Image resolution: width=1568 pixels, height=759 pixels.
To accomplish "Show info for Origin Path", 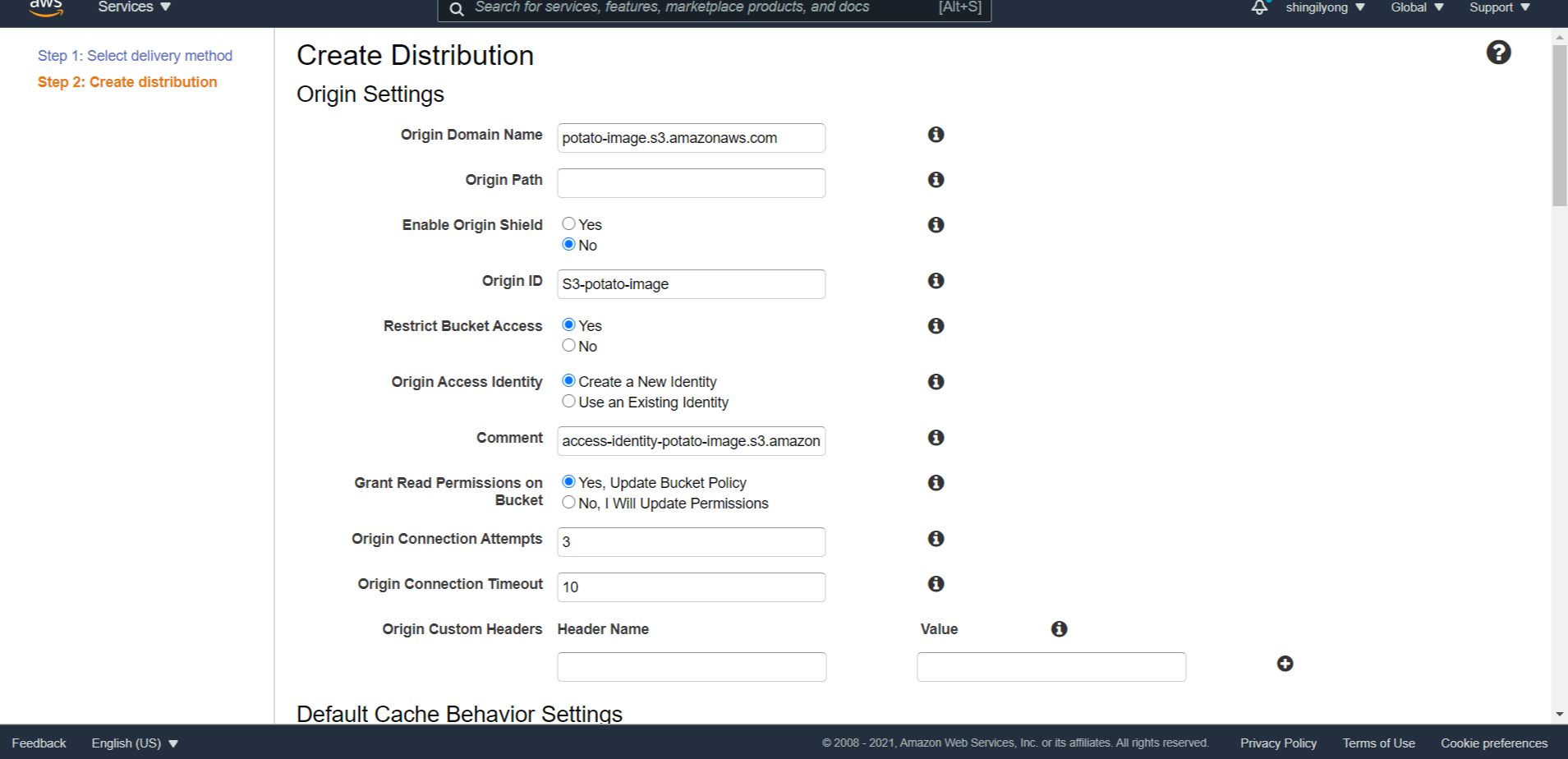I will point(936,179).
